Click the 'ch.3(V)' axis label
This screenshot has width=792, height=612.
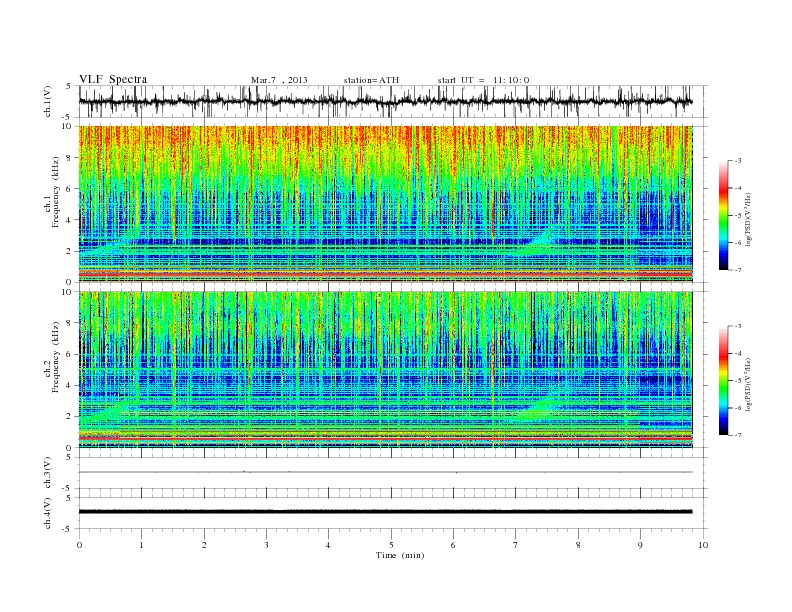click(x=48, y=473)
